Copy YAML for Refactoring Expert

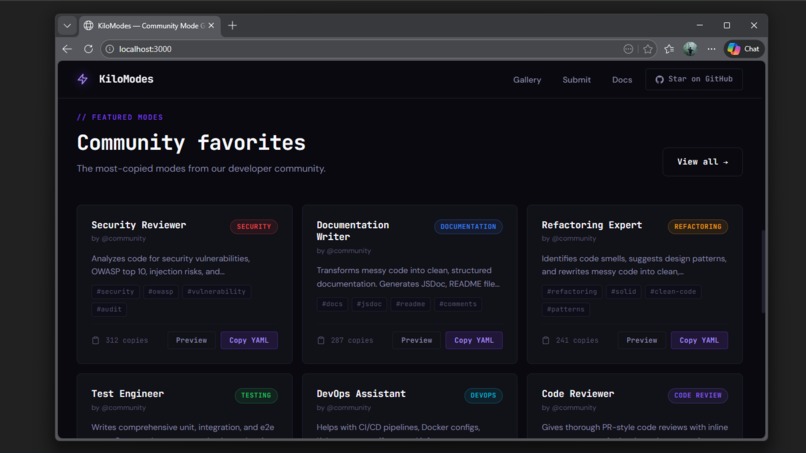pyautogui.click(x=699, y=340)
